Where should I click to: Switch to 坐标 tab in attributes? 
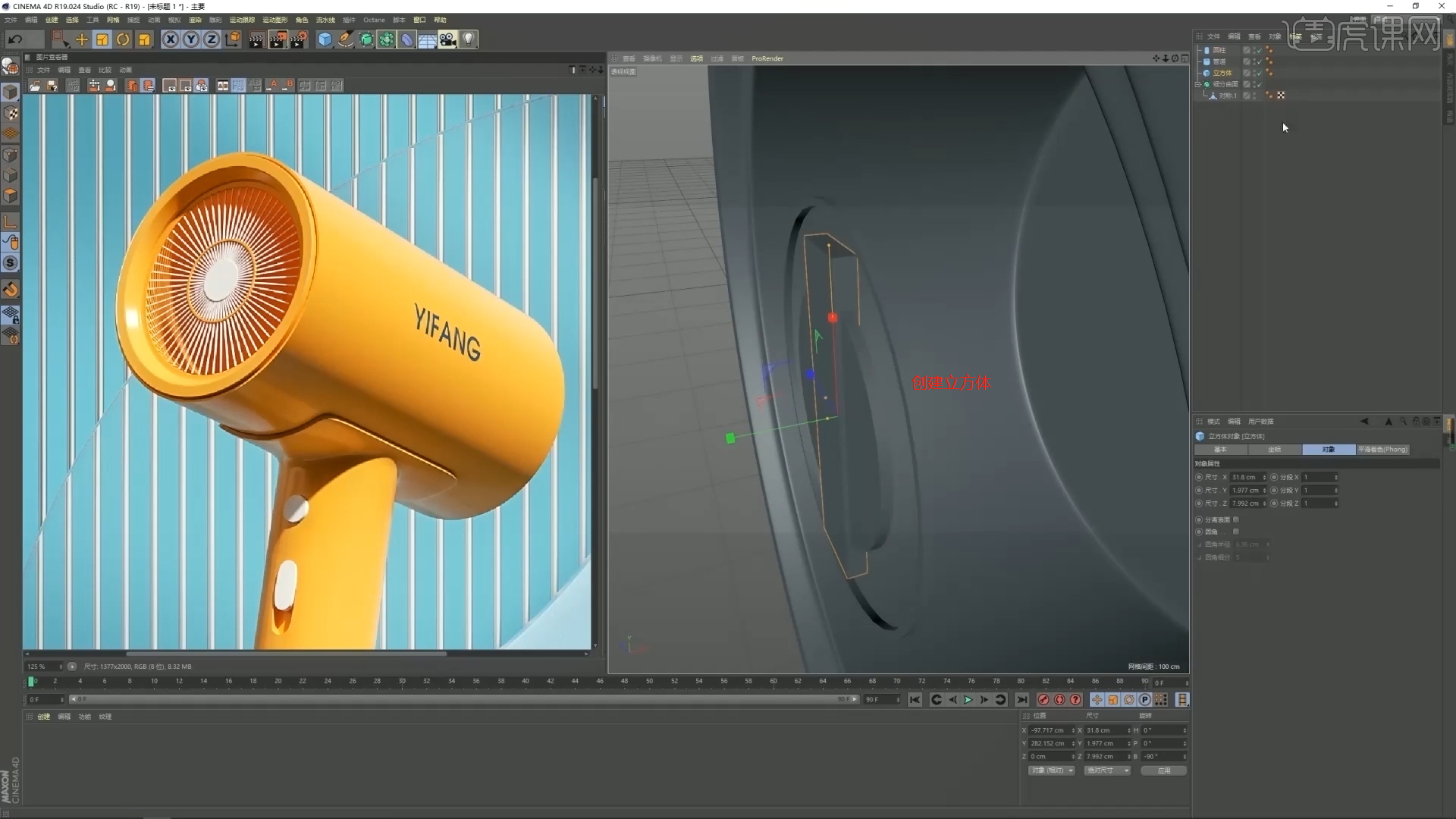1275,450
